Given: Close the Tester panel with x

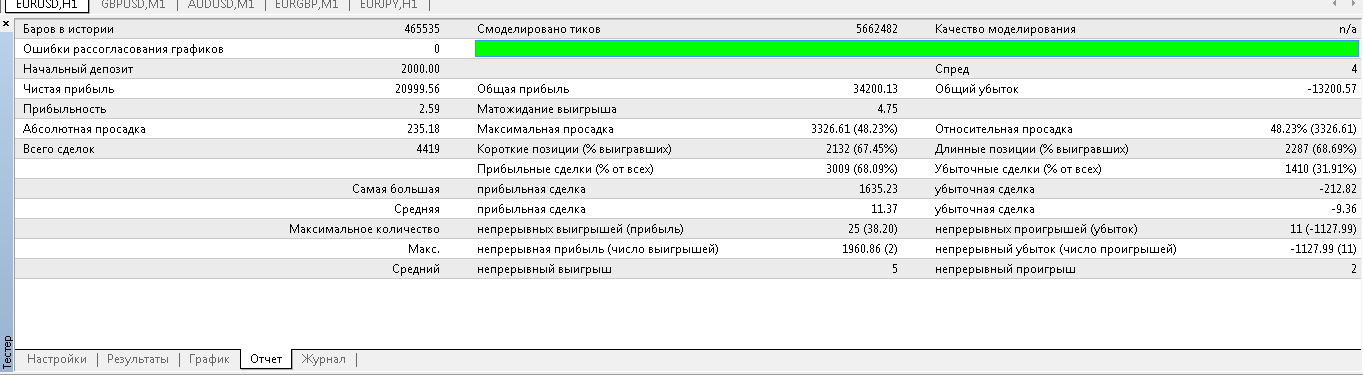Looking at the screenshot, I should (6, 22).
